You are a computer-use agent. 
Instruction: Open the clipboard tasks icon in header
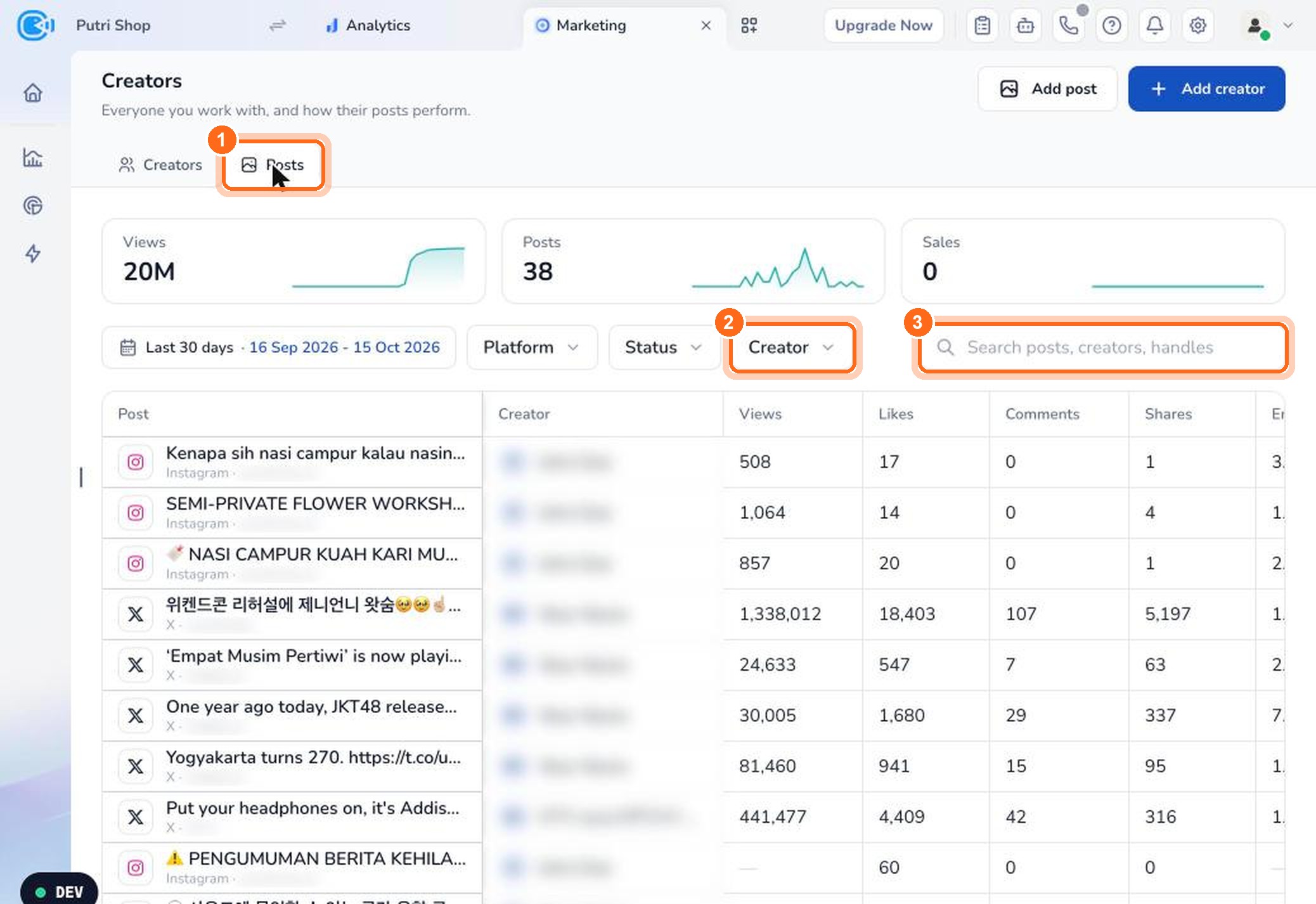983,25
